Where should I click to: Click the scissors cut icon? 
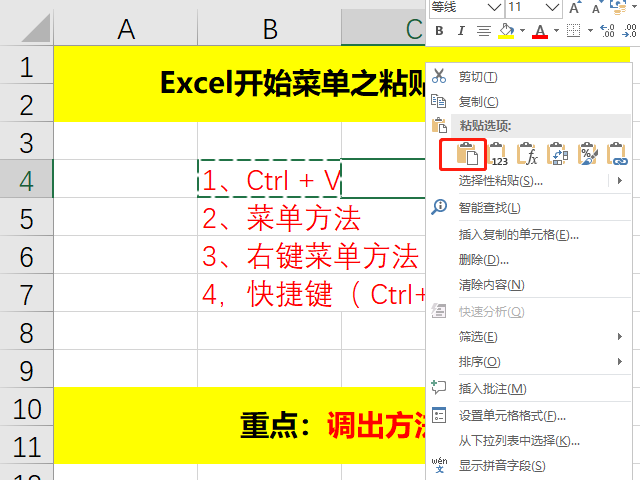[x=439, y=76]
